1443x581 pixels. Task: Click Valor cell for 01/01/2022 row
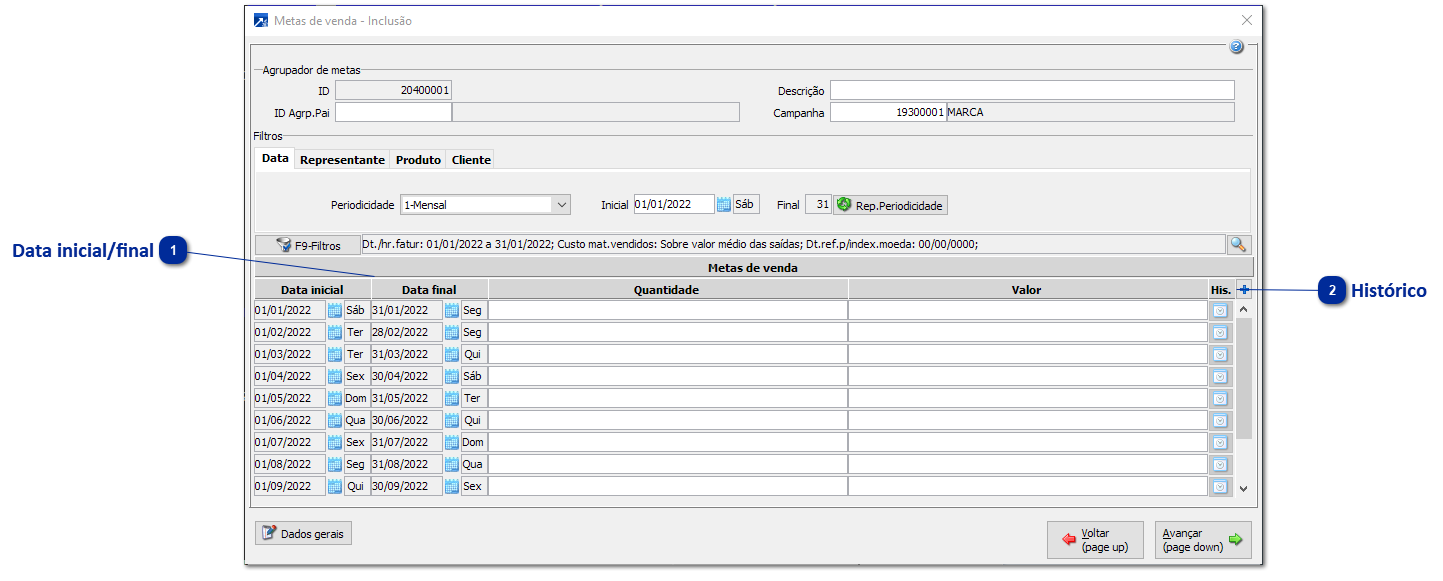click(x=1028, y=310)
